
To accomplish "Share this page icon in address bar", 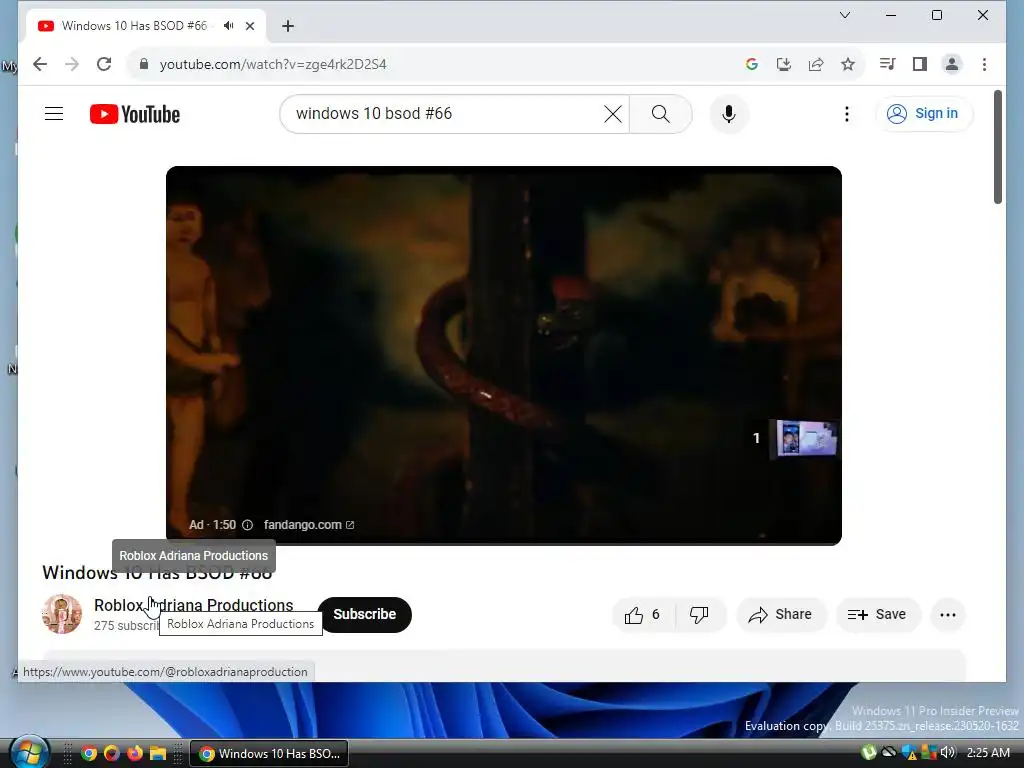I will pos(816,64).
